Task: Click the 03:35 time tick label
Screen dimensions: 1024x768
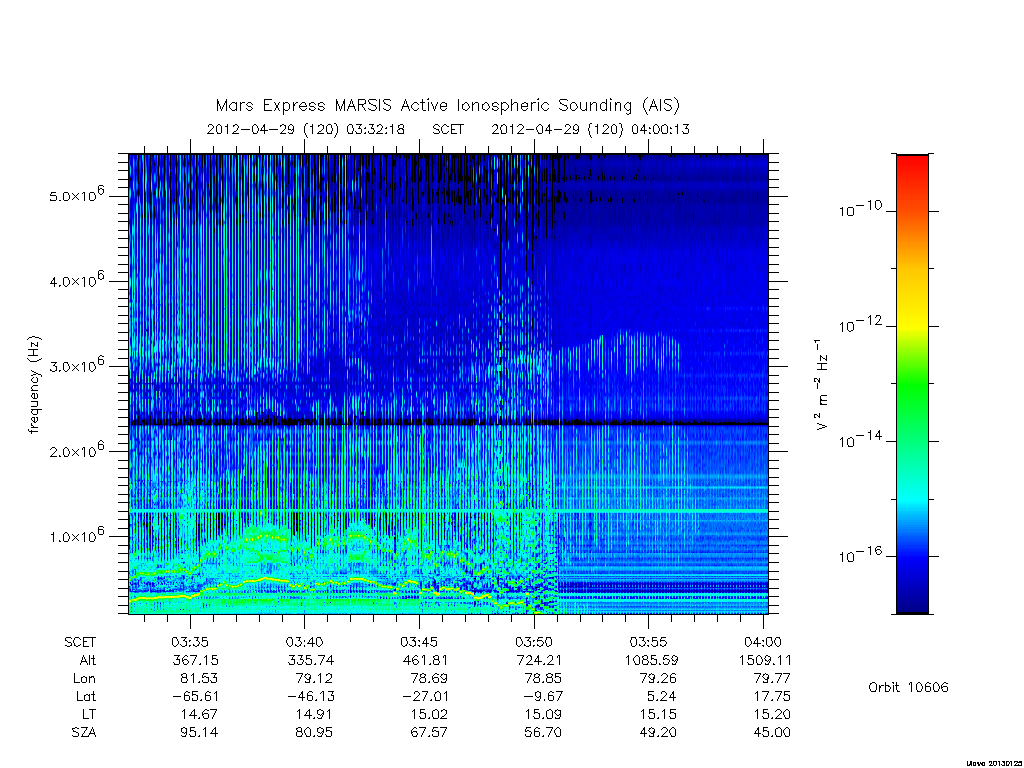Action: 190,642
